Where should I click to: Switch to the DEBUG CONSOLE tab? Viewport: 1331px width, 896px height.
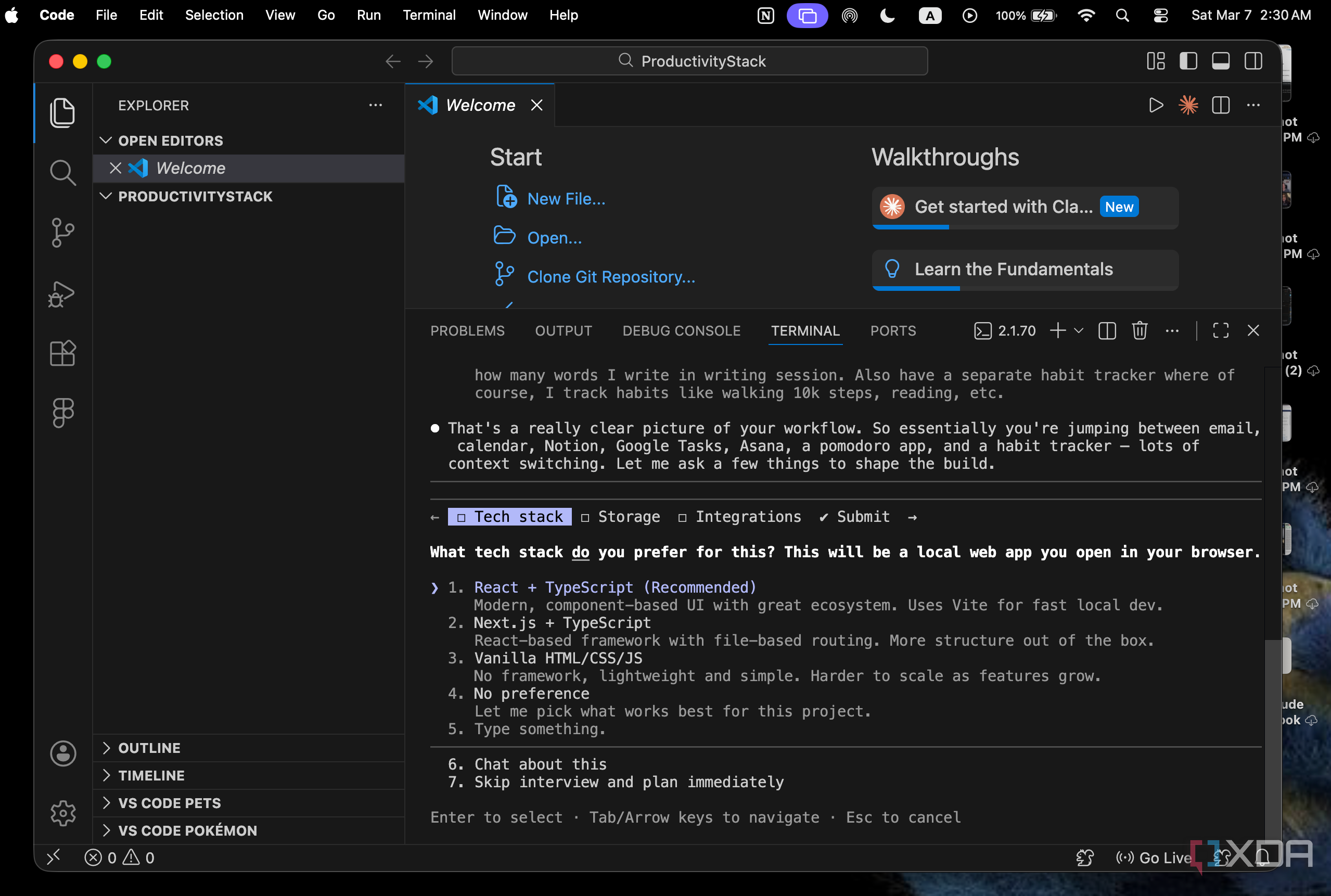[x=681, y=331]
